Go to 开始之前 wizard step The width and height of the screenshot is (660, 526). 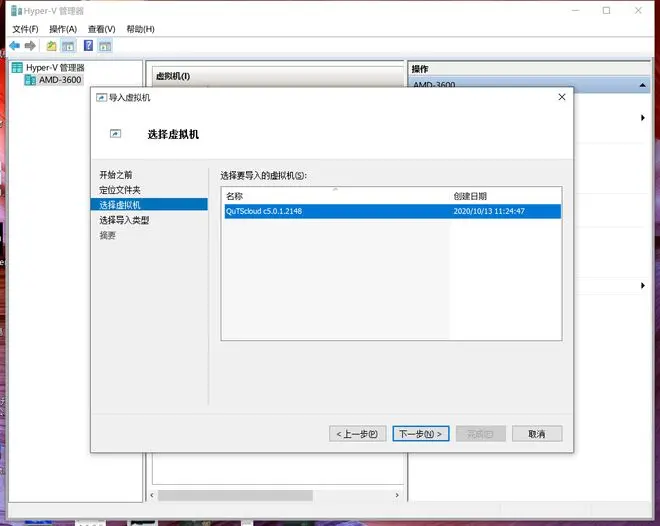tap(116, 175)
